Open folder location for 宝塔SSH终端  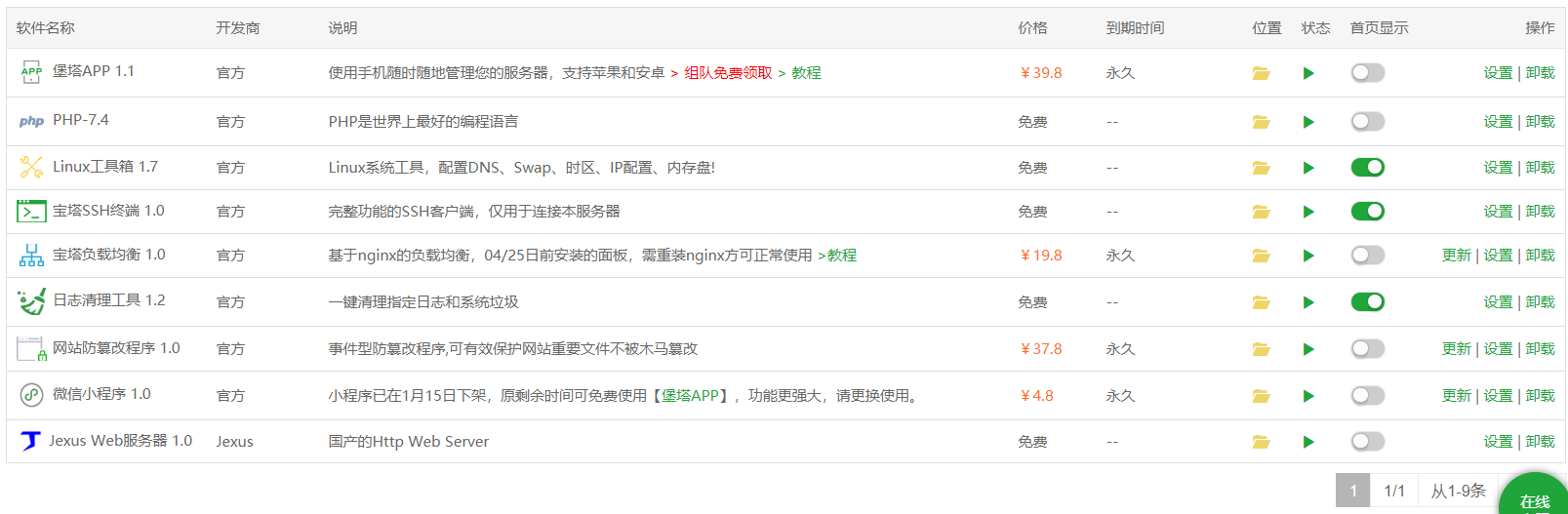1261,212
